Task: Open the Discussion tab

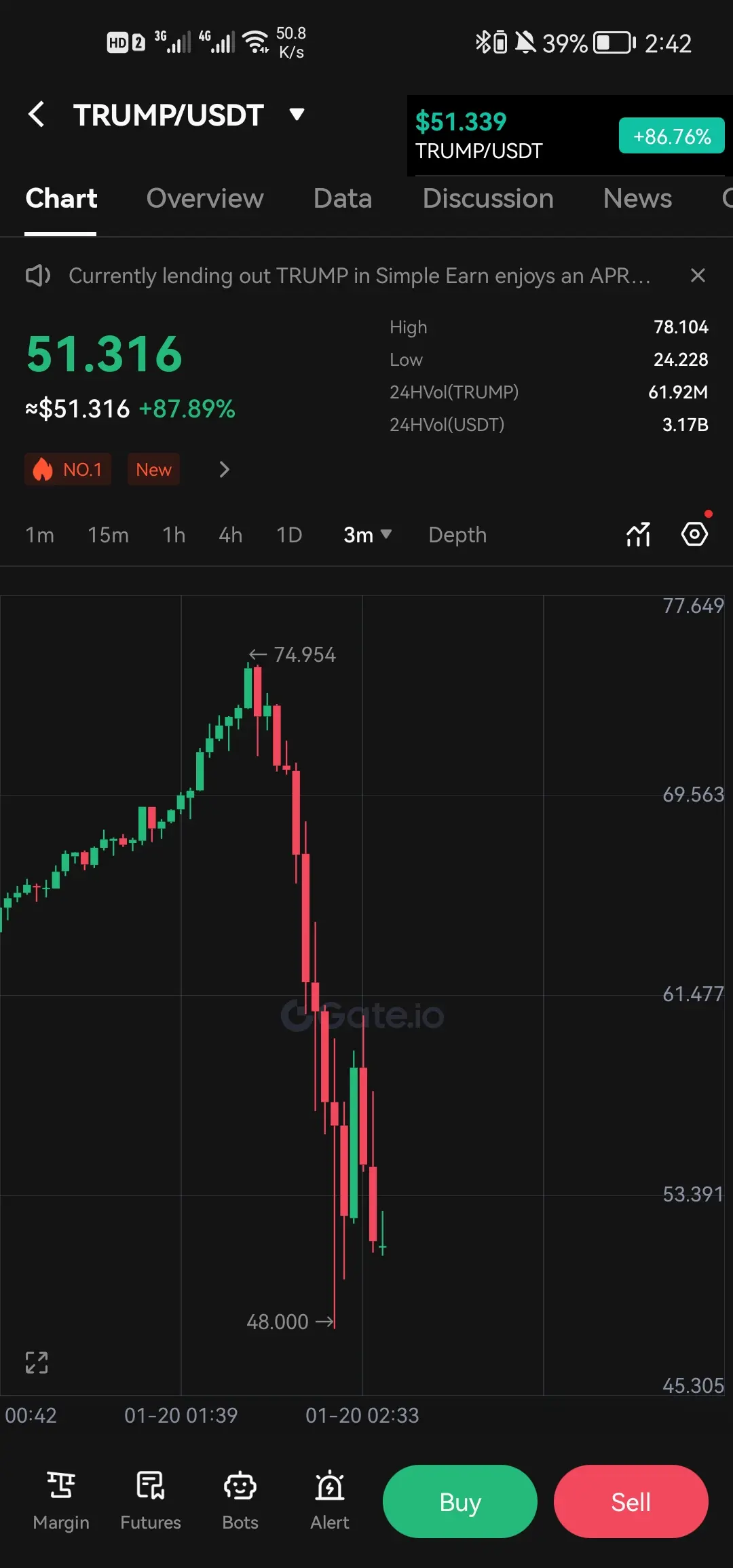Action: 488,198
